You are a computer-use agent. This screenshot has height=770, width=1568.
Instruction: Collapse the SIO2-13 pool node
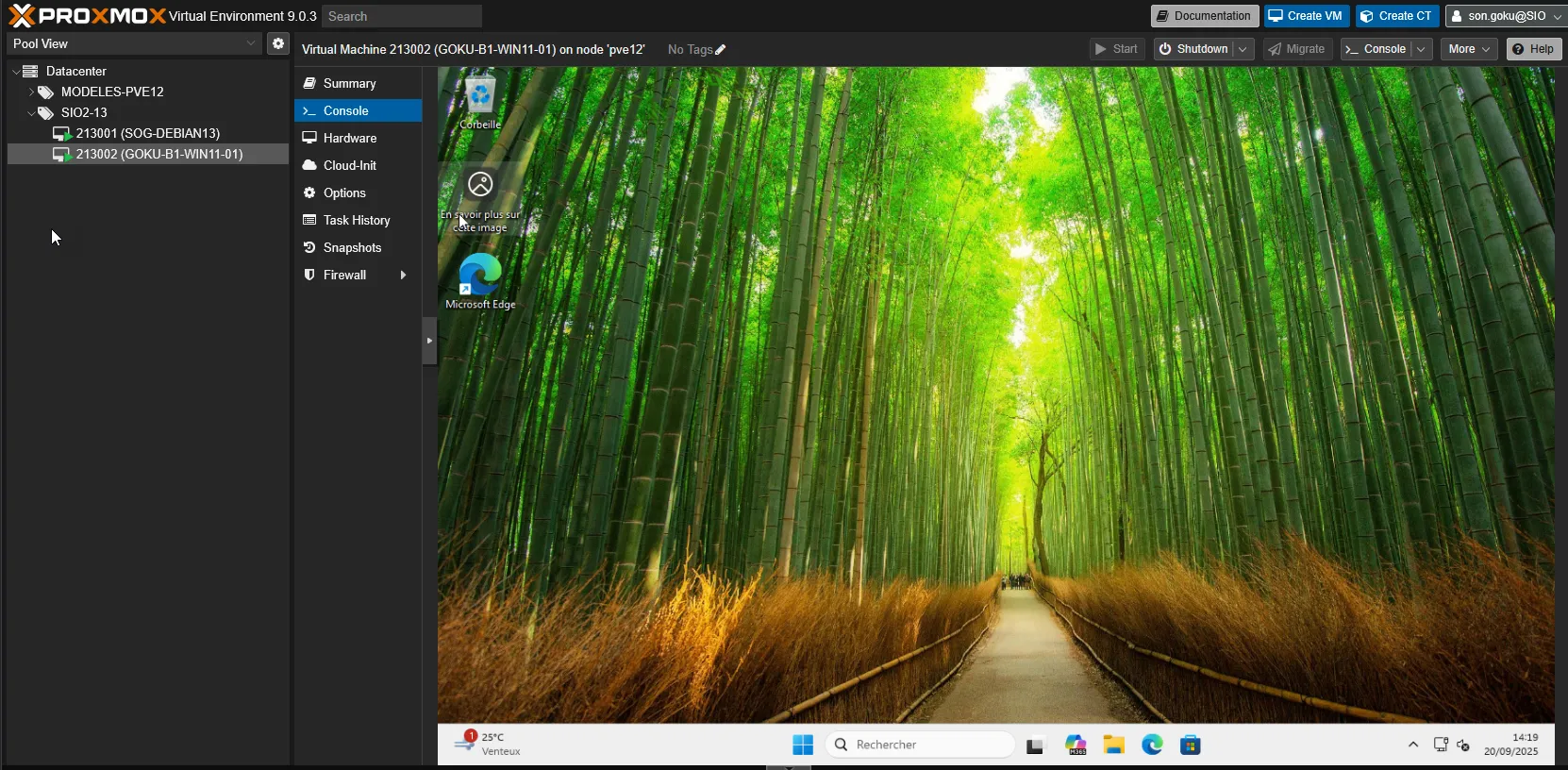pyautogui.click(x=31, y=112)
